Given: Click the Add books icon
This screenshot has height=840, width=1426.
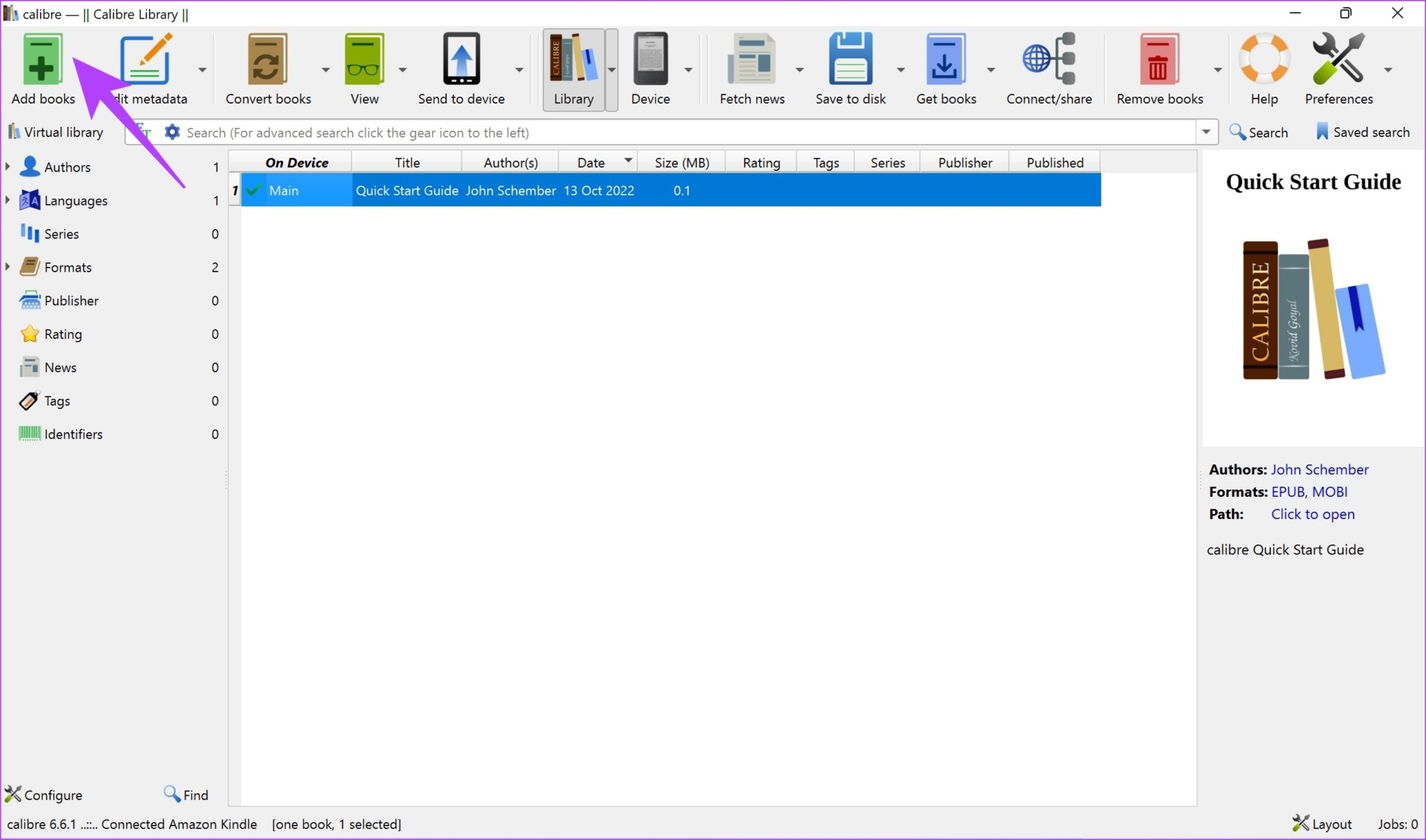Looking at the screenshot, I should coord(42,59).
